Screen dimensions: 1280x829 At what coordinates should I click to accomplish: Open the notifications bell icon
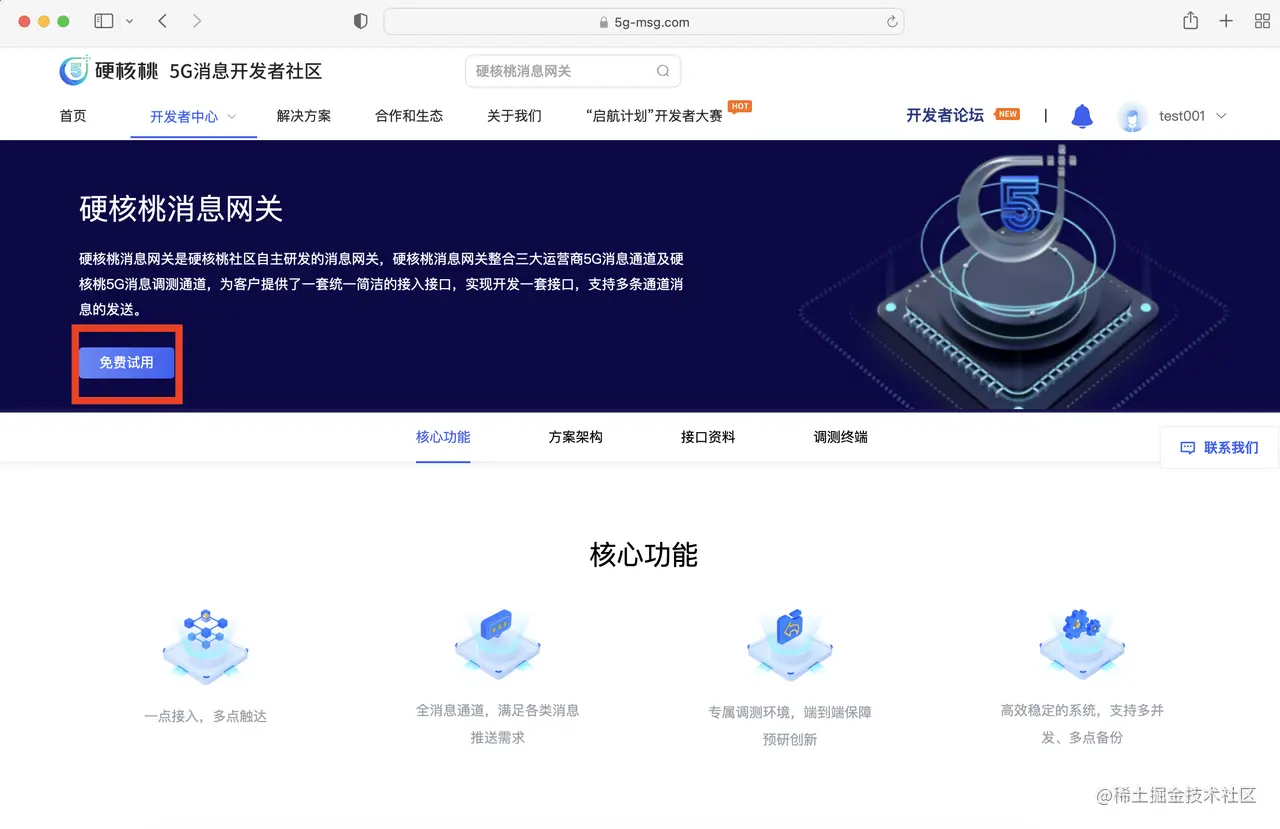click(1082, 116)
